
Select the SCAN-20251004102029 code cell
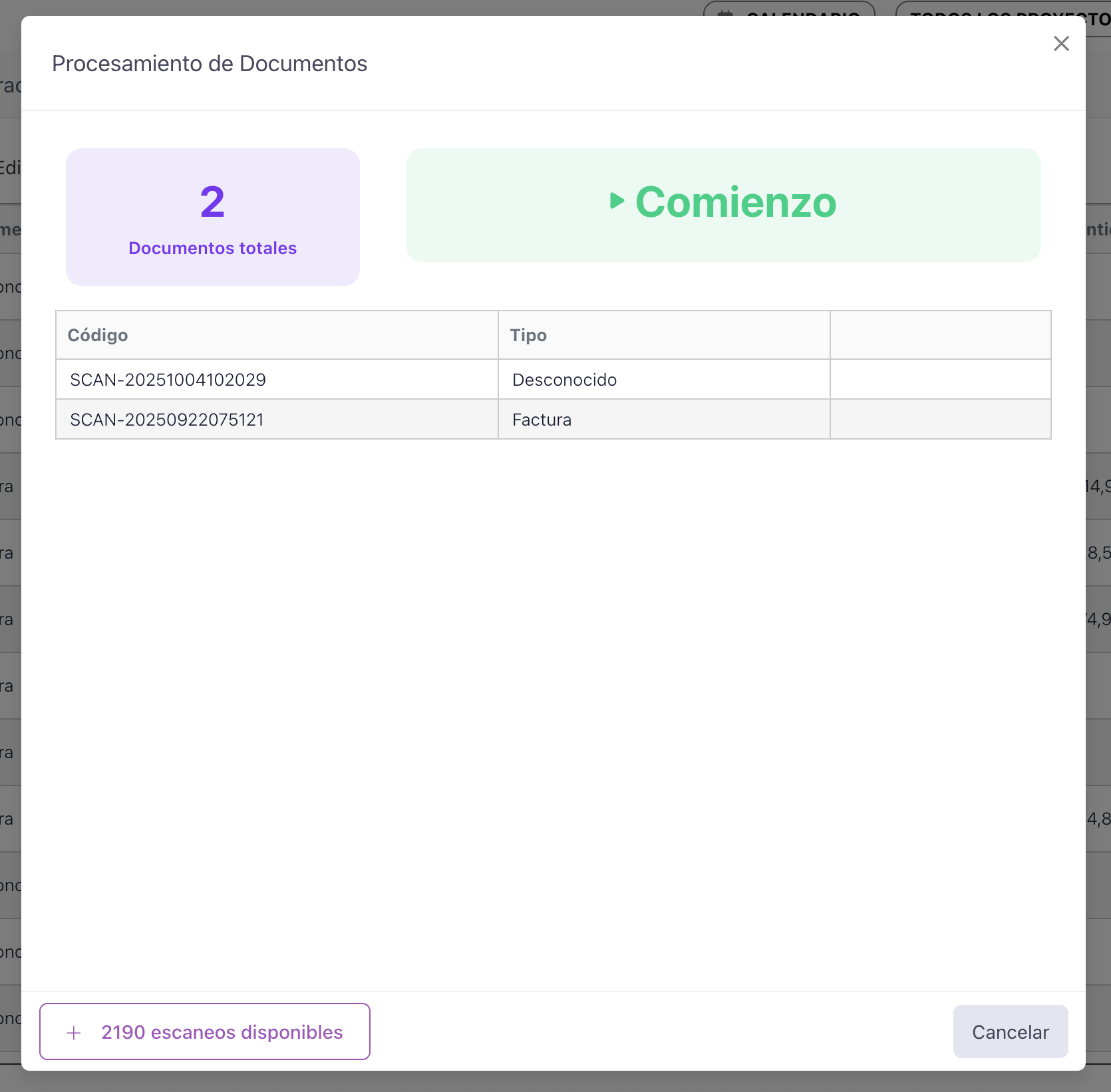(x=168, y=380)
